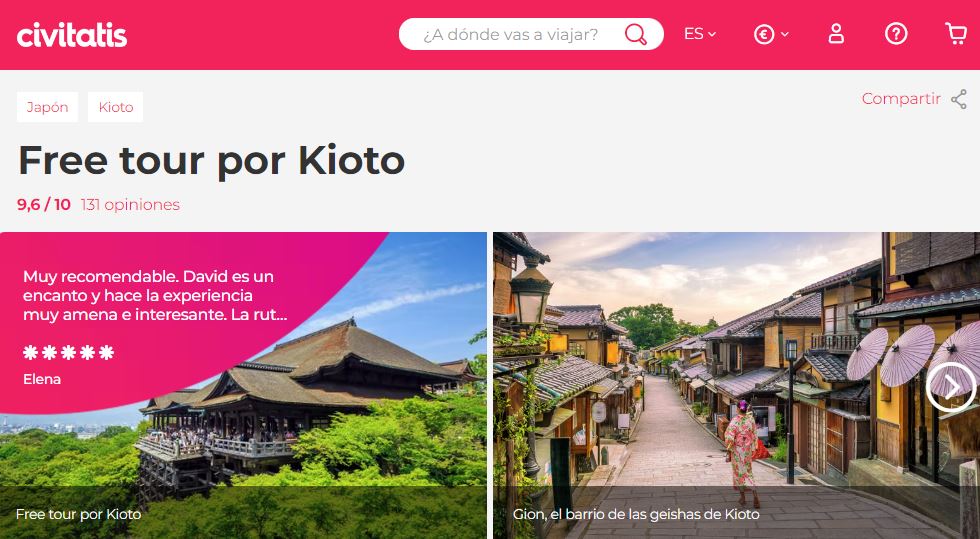The width and height of the screenshot is (980, 539).
Task: Expand the ES language dropdown
Action: point(700,34)
